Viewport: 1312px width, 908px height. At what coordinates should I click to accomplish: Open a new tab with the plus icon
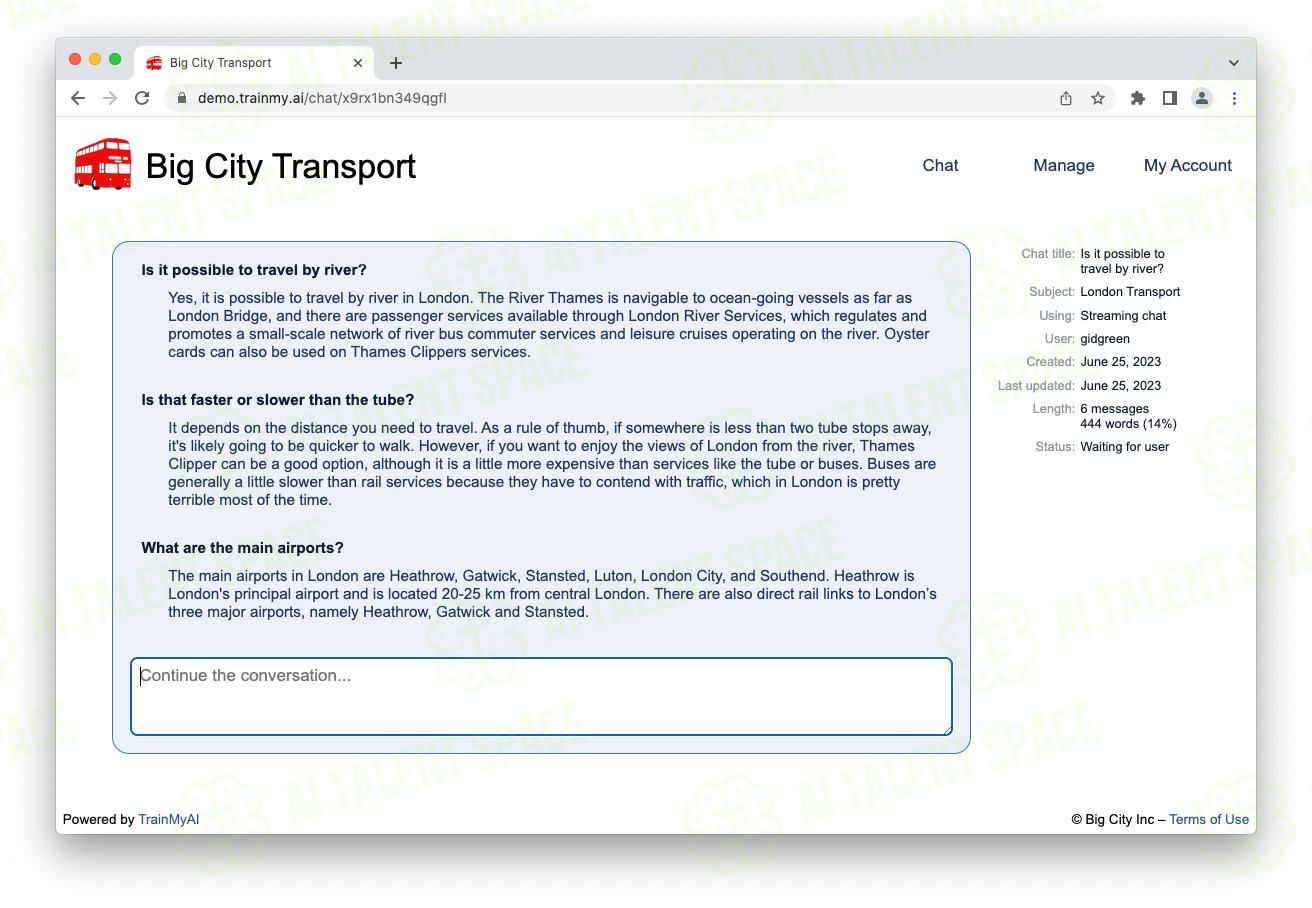[x=396, y=63]
